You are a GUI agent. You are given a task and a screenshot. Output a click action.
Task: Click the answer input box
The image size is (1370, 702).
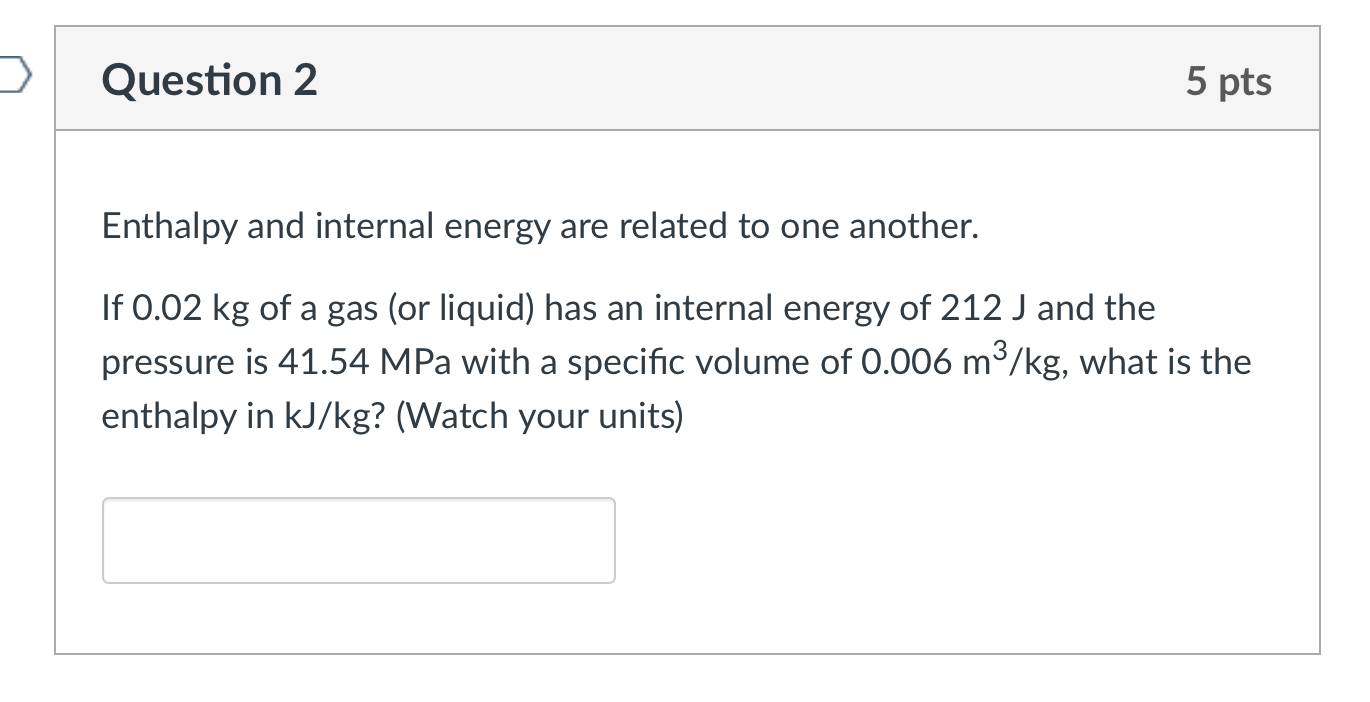[357, 539]
